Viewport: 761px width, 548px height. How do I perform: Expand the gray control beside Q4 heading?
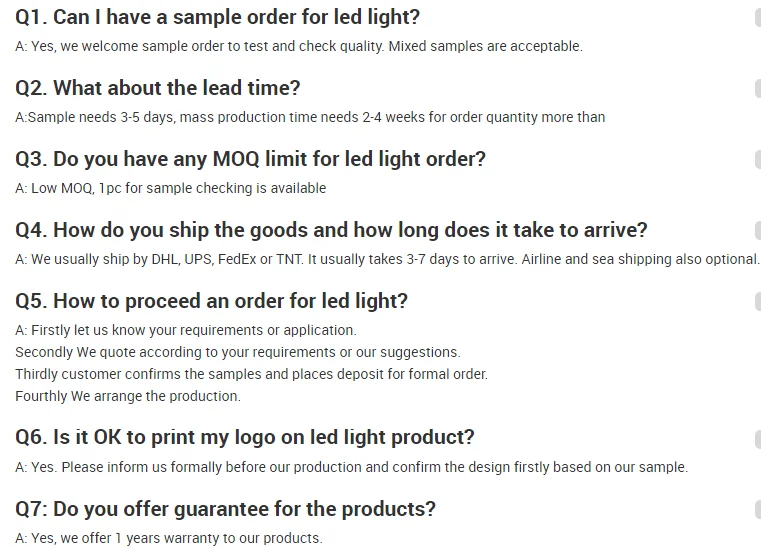coord(757,231)
